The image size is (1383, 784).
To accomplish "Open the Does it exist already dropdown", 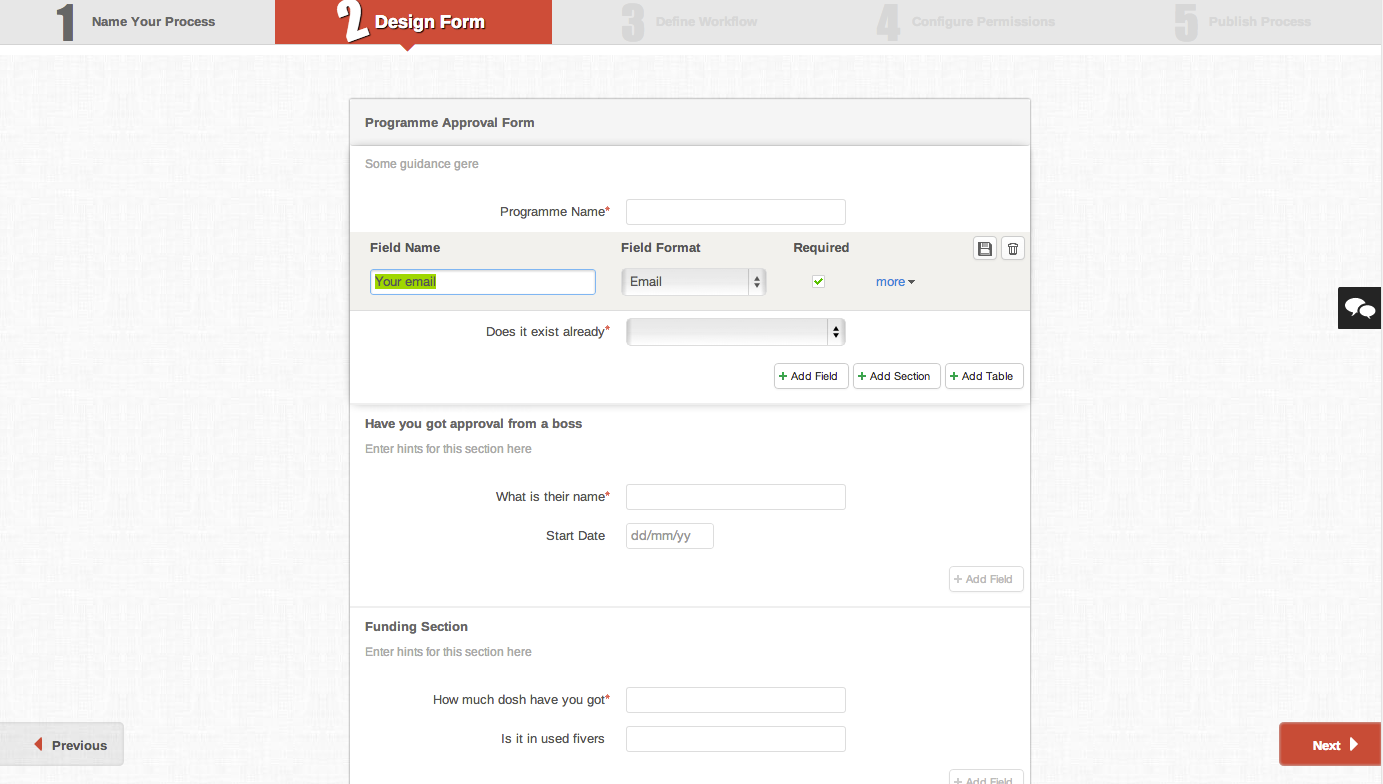I will point(736,332).
